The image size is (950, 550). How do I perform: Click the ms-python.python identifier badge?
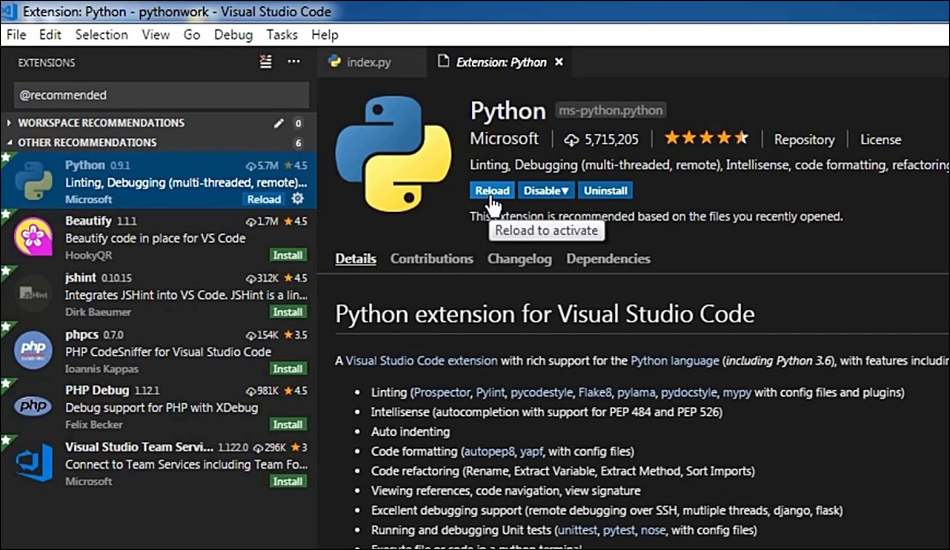click(x=610, y=110)
